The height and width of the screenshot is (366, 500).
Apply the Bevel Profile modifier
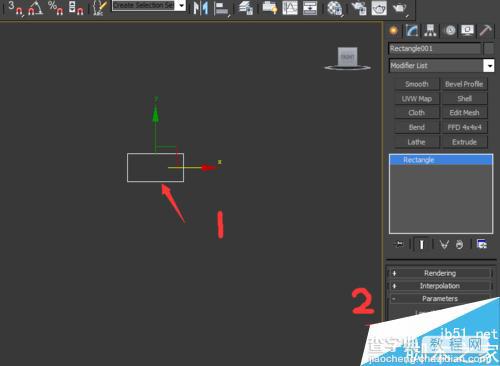tap(464, 84)
